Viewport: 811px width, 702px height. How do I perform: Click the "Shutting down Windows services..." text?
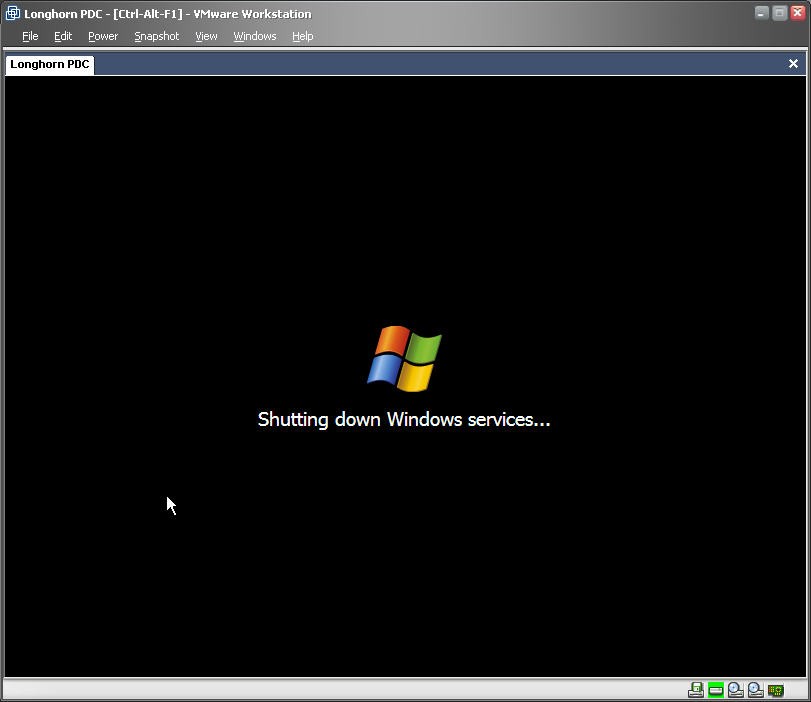(x=404, y=420)
